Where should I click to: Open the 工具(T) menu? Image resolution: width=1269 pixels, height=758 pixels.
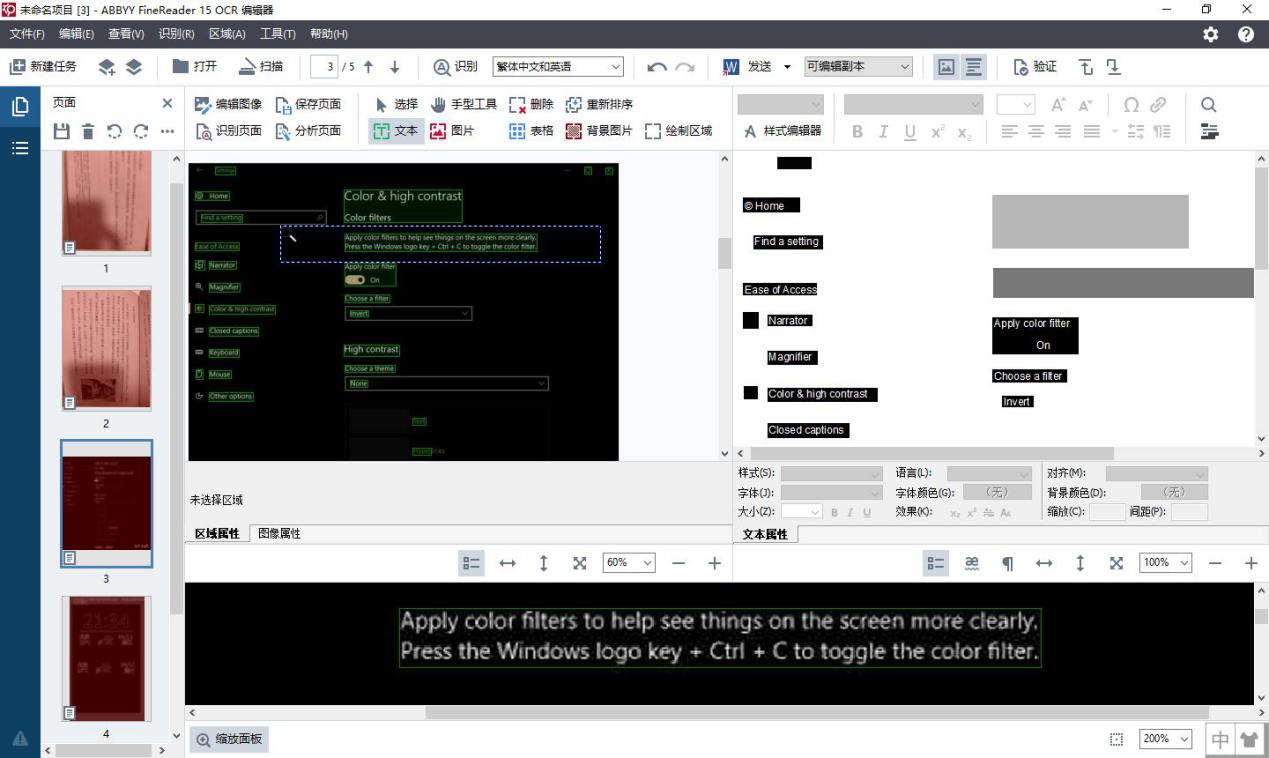coord(277,34)
